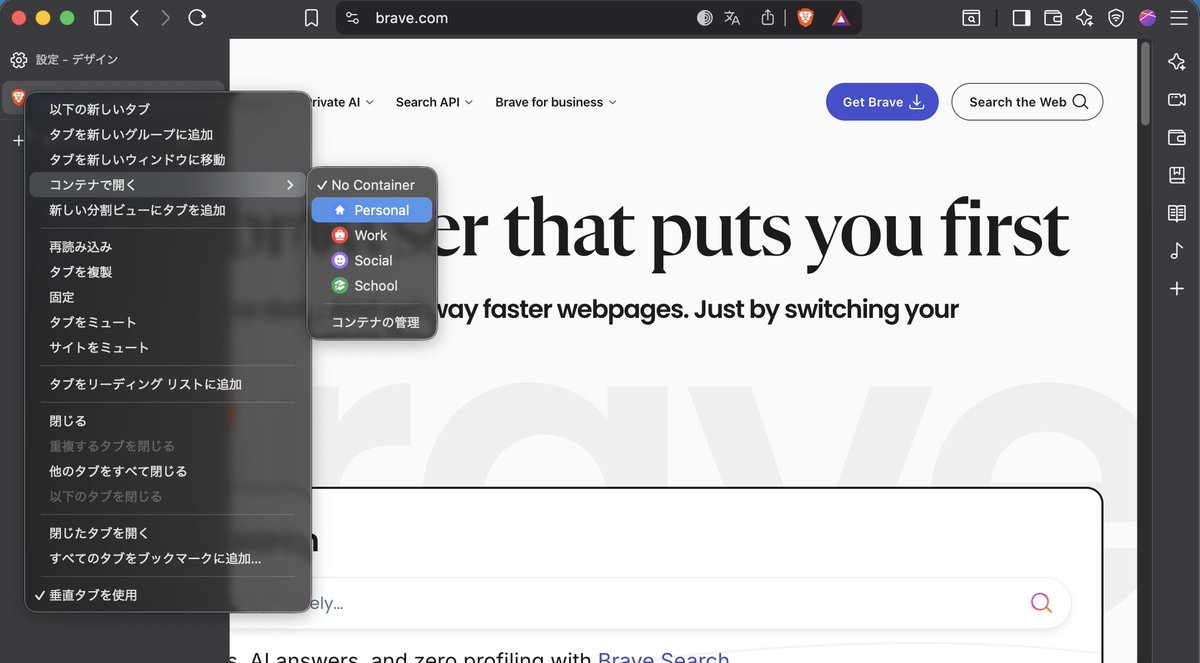Switch to 設定 - デザイン tab

pyautogui.click(x=112, y=60)
